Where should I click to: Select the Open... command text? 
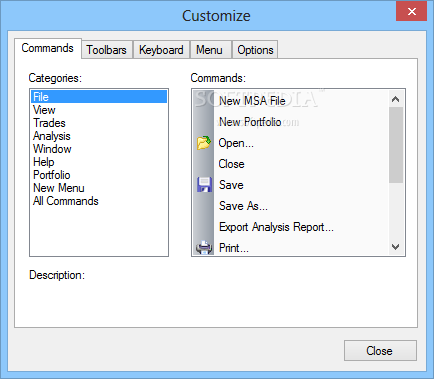[236, 143]
